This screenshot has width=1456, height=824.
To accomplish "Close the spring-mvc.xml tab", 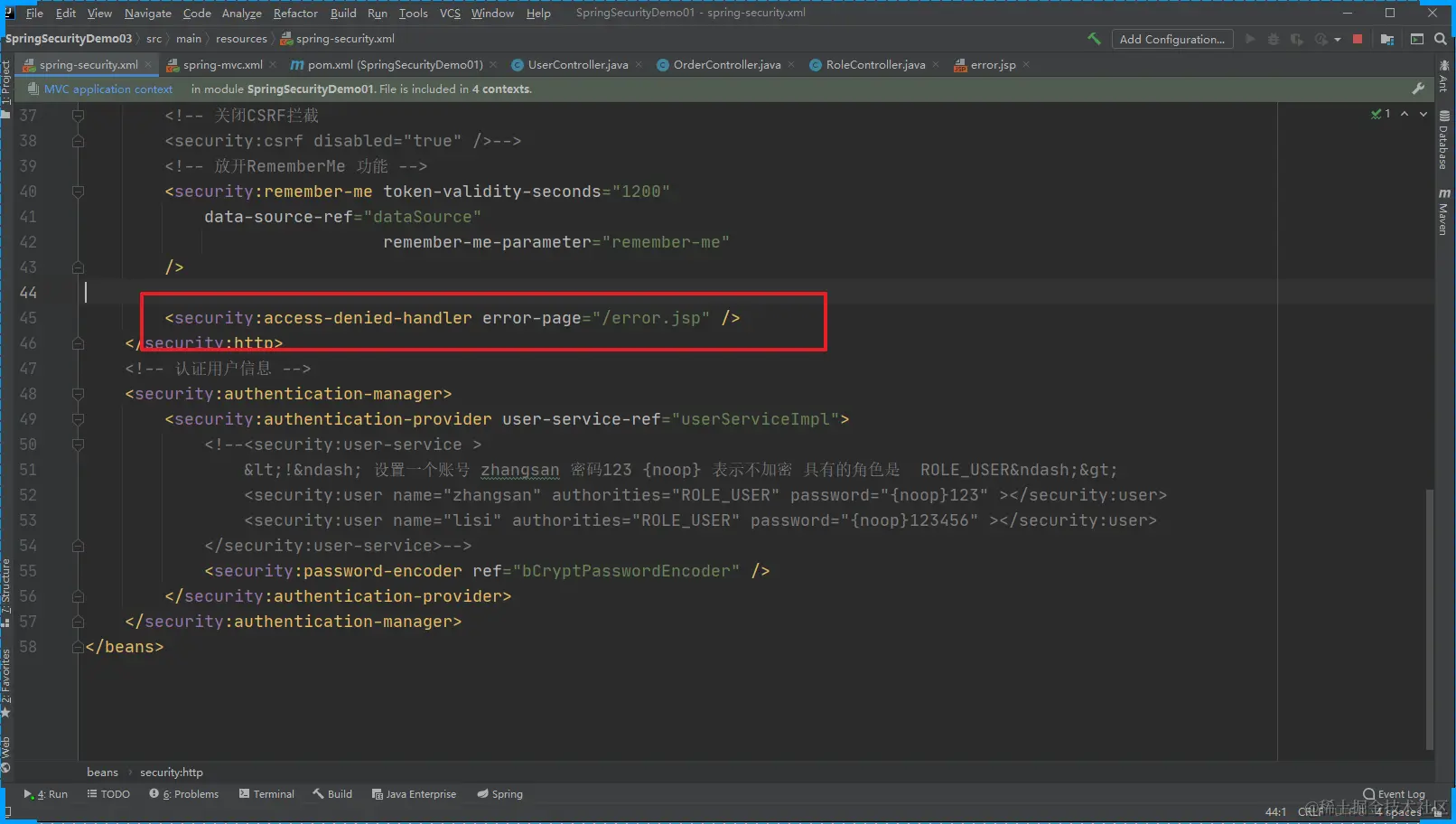I will coord(273,64).
